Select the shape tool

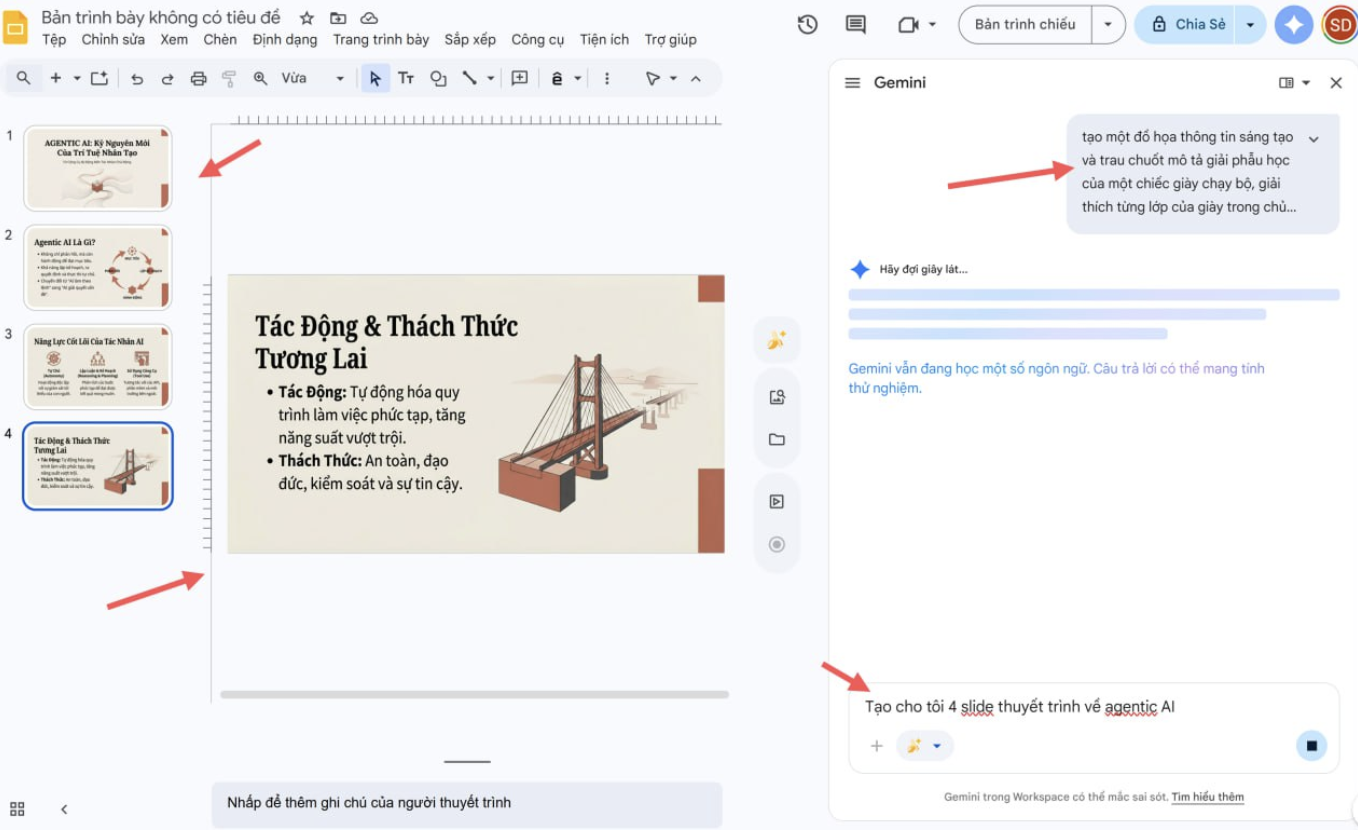(438, 77)
